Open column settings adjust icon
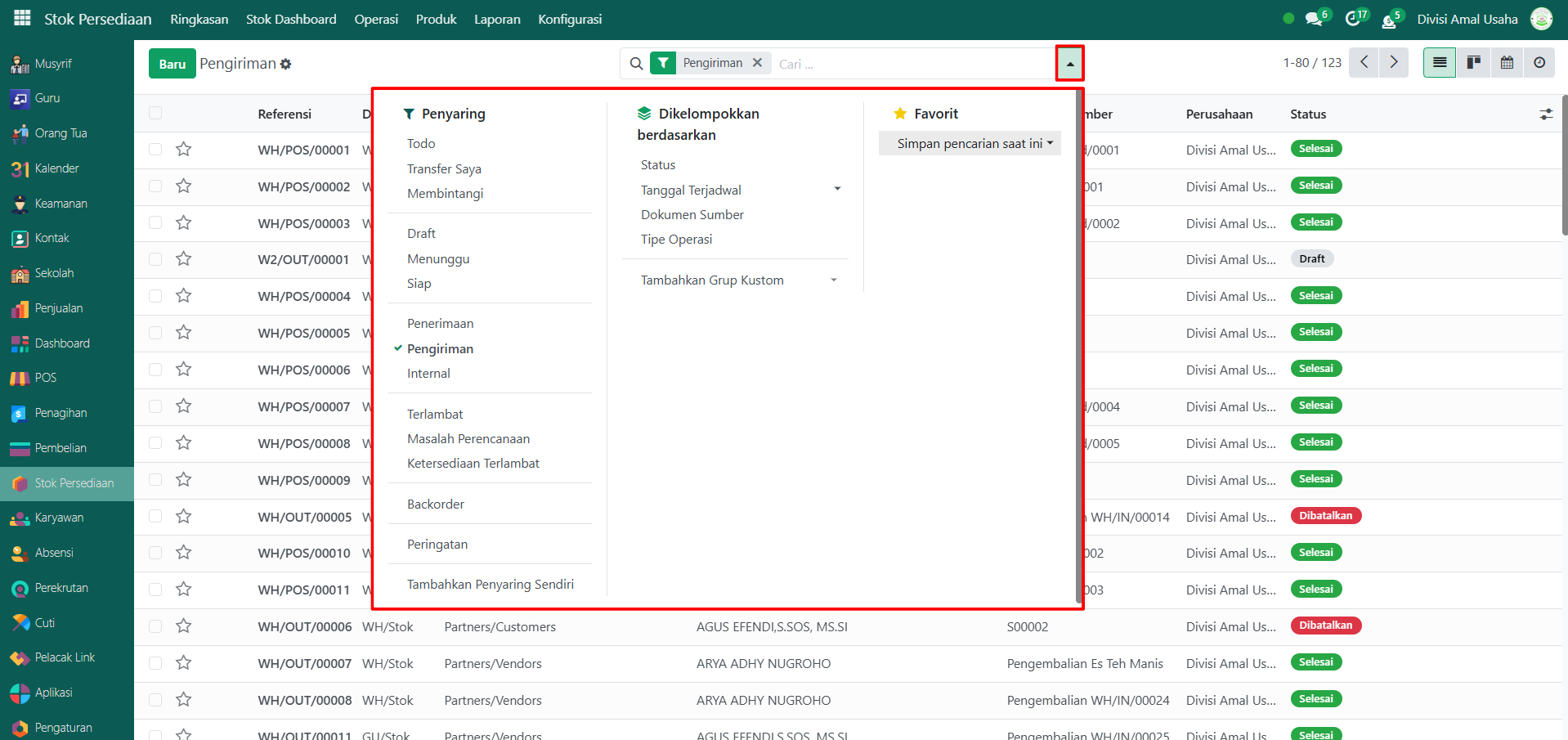The height and width of the screenshot is (740, 1568). pos(1546,114)
